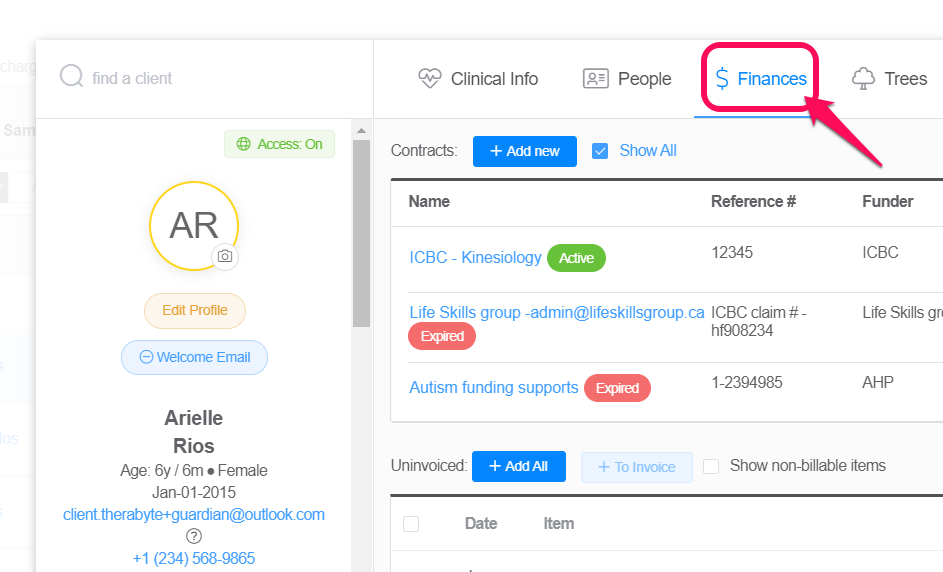
Task: Click Expired badge under Life Skills group
Action: 442,336
